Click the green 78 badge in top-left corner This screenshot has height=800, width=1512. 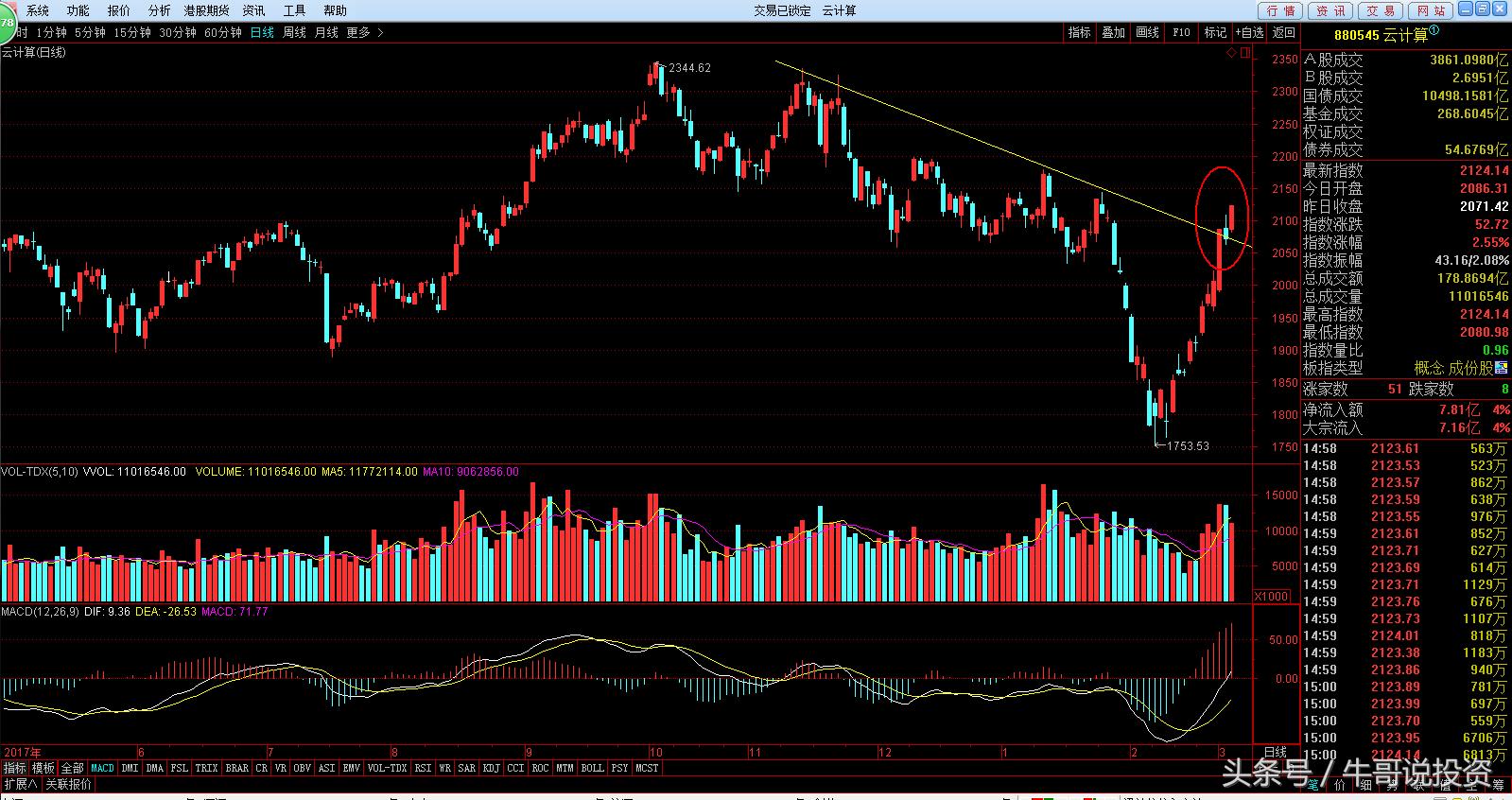[x=7, y=21]
